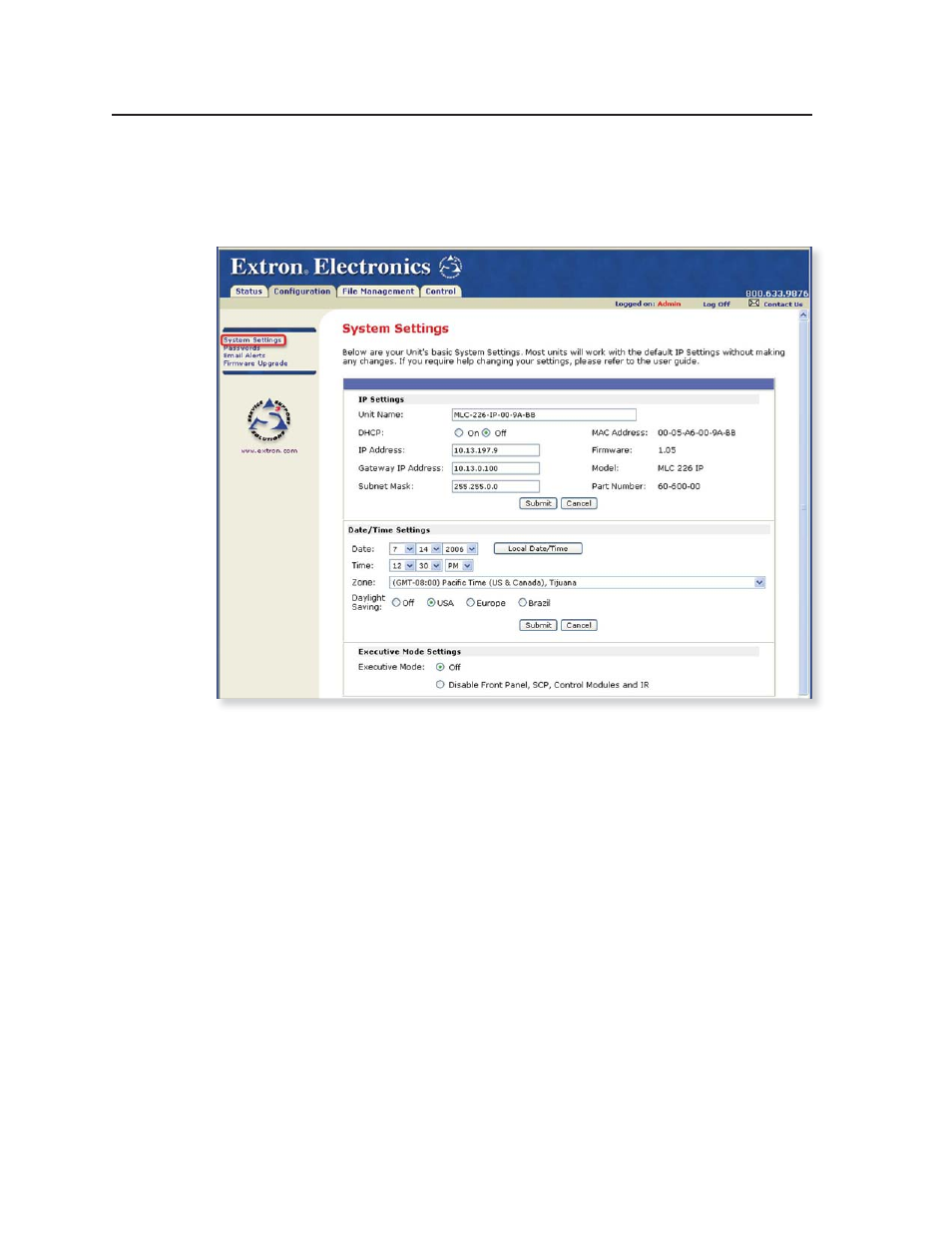Viewport: 952px width, 1233px height.
Task: Click the Part Number value 60-600-00
Action: 679,486
